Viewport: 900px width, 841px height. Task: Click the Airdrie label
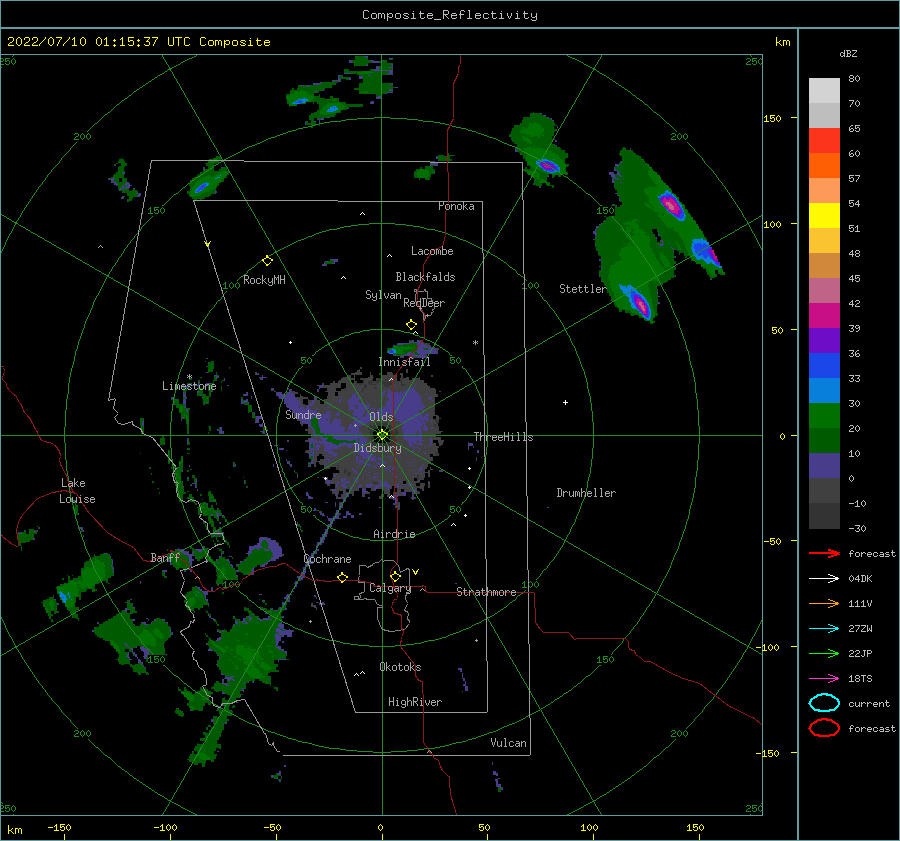click(394, 534)
